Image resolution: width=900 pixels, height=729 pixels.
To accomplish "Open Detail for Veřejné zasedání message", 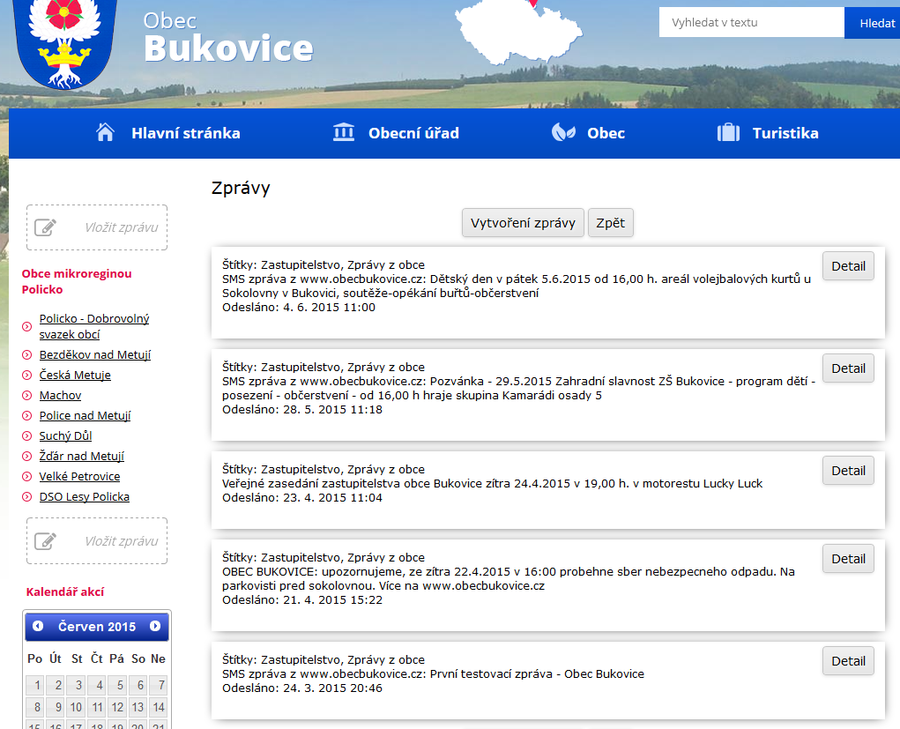I will click(848, 470).
